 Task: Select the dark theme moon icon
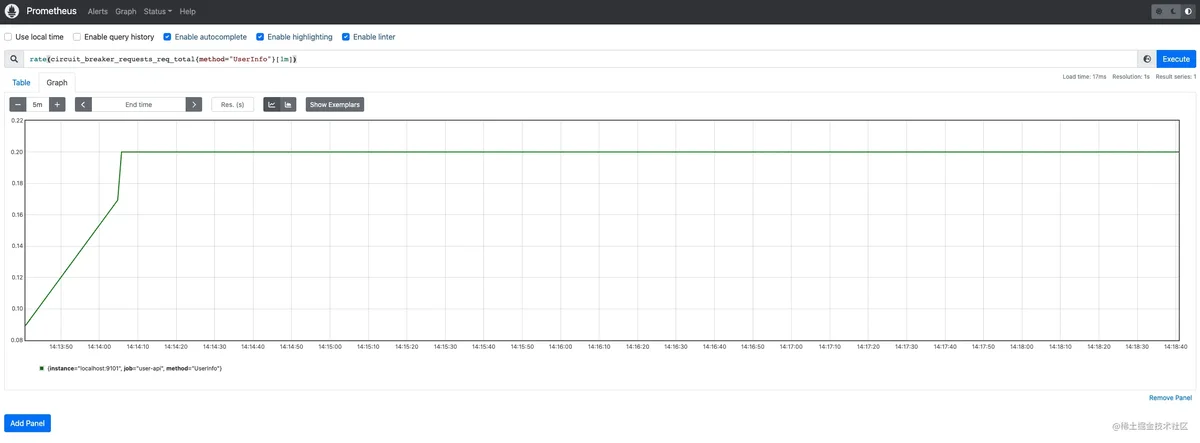[x=1172, y=11]
